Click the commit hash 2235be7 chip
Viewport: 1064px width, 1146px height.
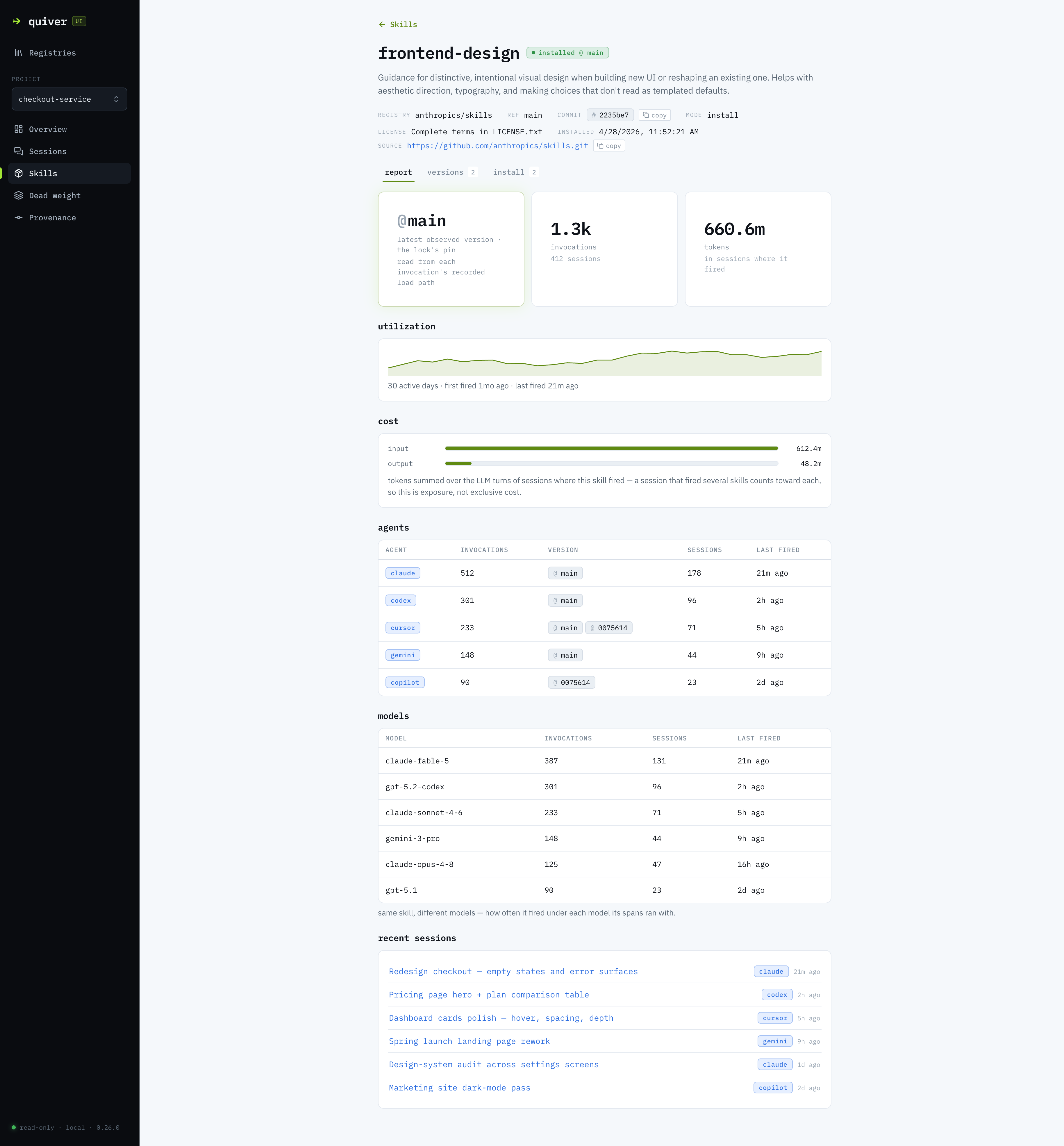click(x=610, y=115)
